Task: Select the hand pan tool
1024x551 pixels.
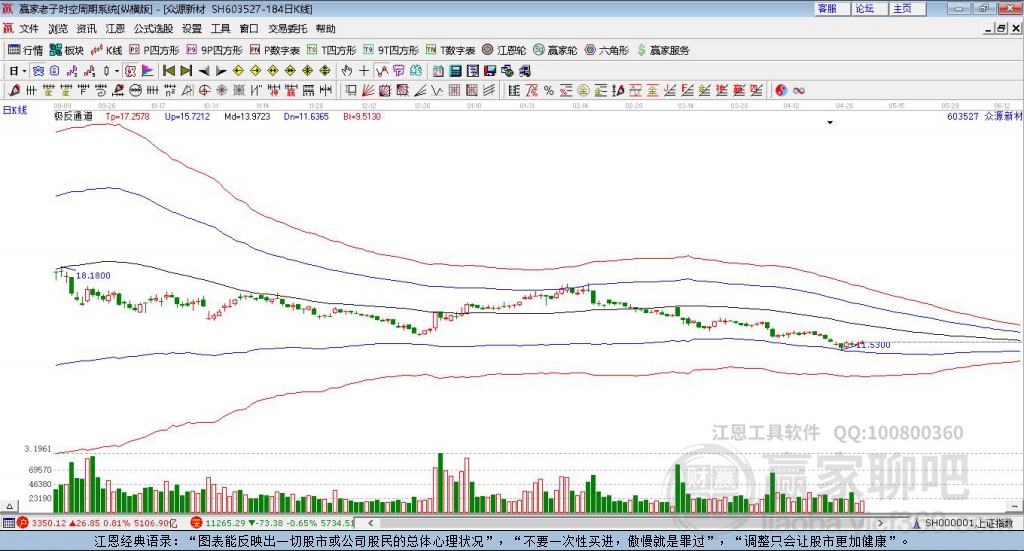Action: pyautogui.click(x=347, y=71)
